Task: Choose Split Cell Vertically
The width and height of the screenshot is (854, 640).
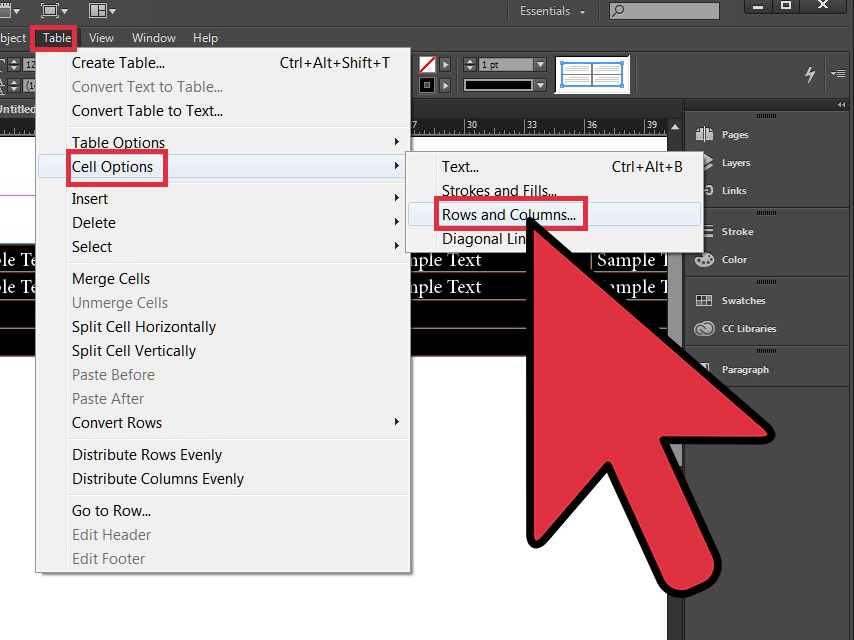Action: (223, 350)
